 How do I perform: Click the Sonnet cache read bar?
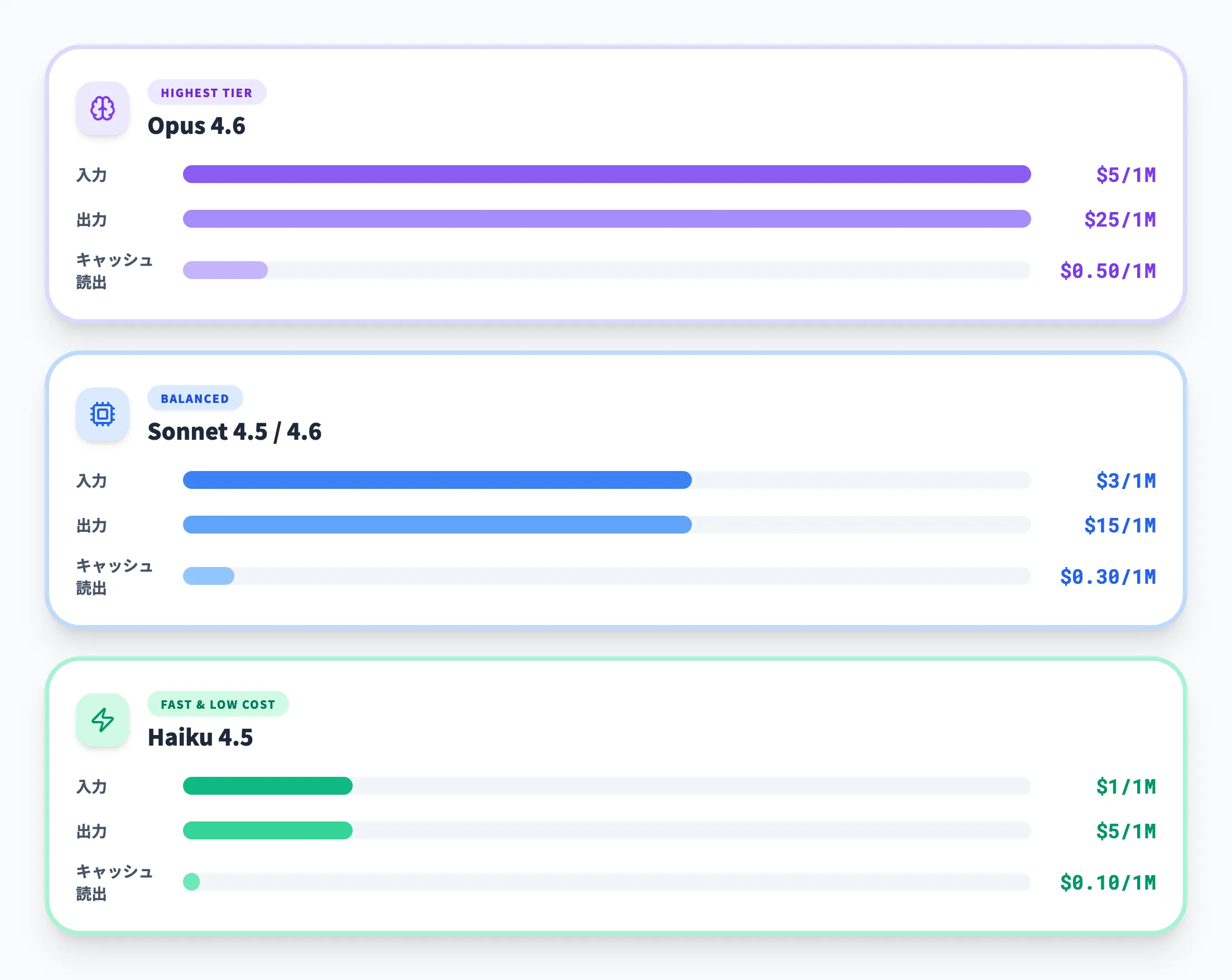(209, 576)
